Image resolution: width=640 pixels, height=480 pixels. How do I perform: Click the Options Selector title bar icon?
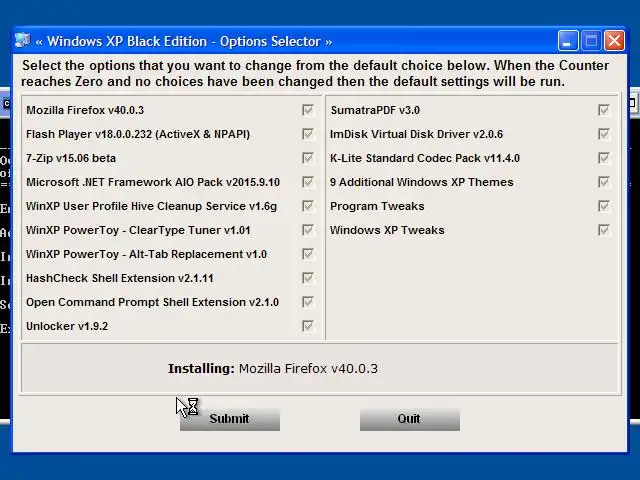tap(22, 41)
